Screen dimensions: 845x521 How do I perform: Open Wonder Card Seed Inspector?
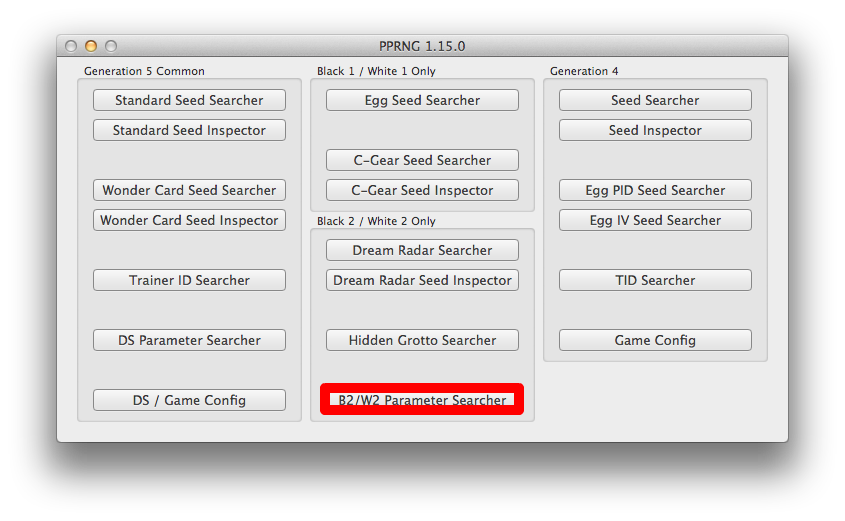click(x=189, y=220)
